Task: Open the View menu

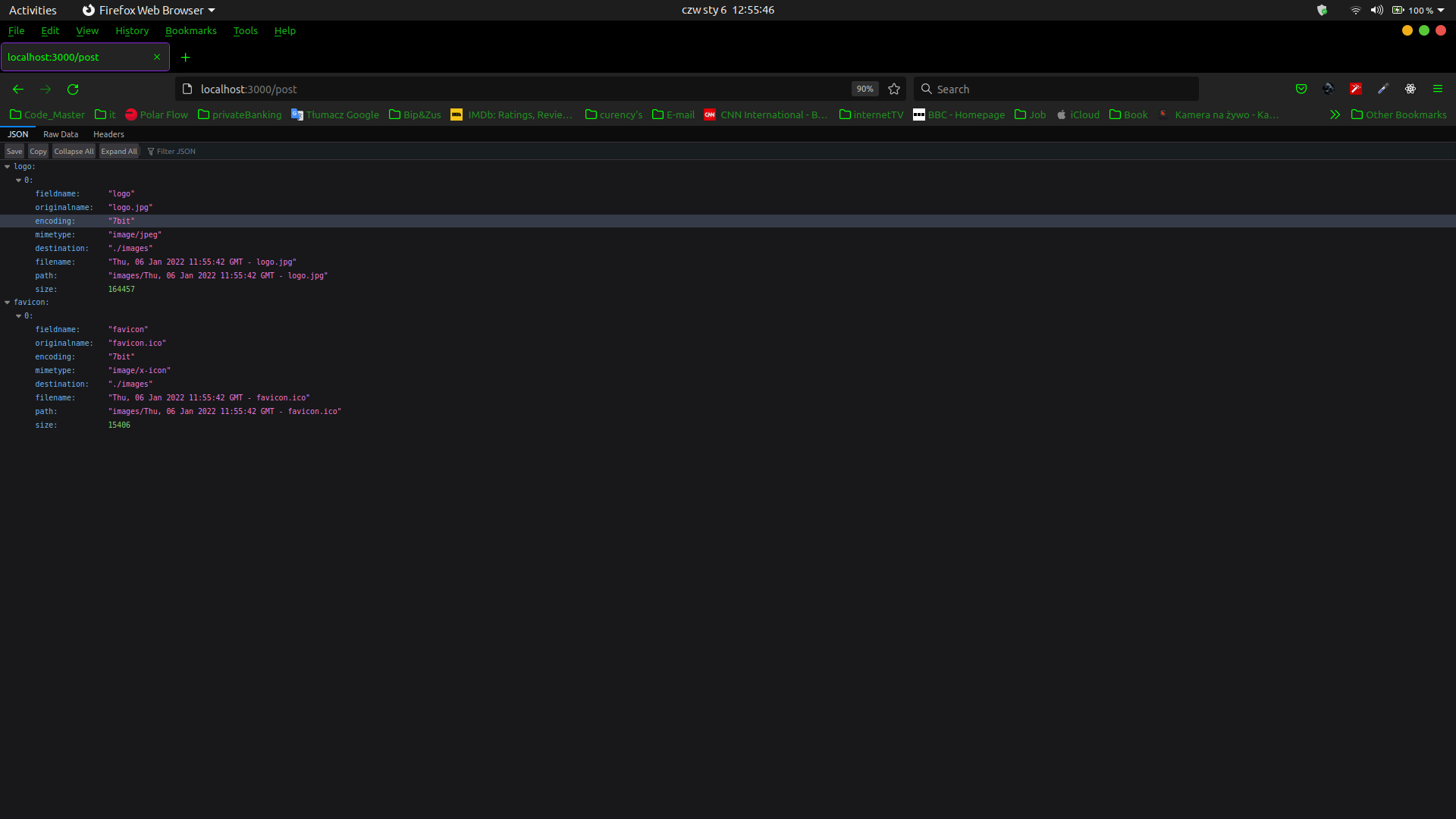Action: 87,31
